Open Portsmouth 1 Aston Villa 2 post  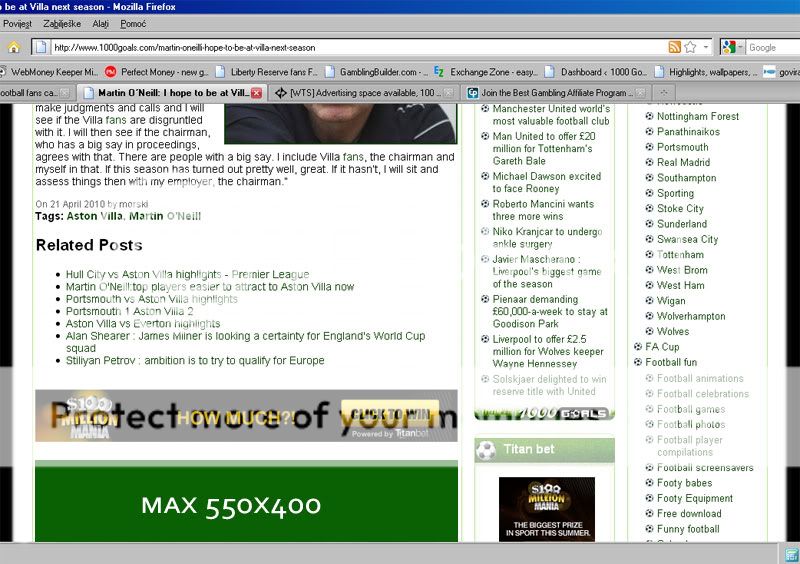[x=130, y=311]
